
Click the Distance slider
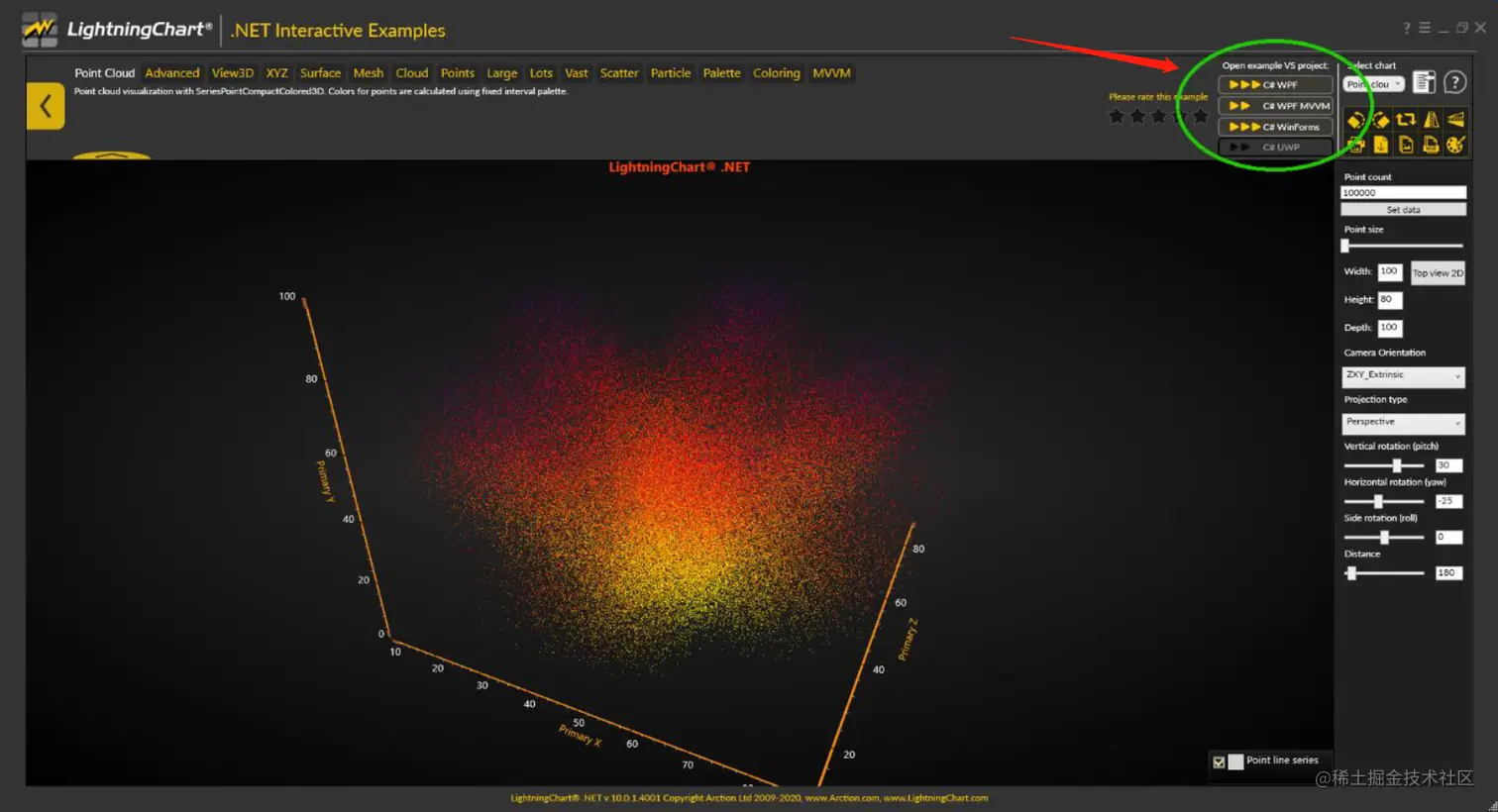pyautogui.click(x=1384, y=573)
